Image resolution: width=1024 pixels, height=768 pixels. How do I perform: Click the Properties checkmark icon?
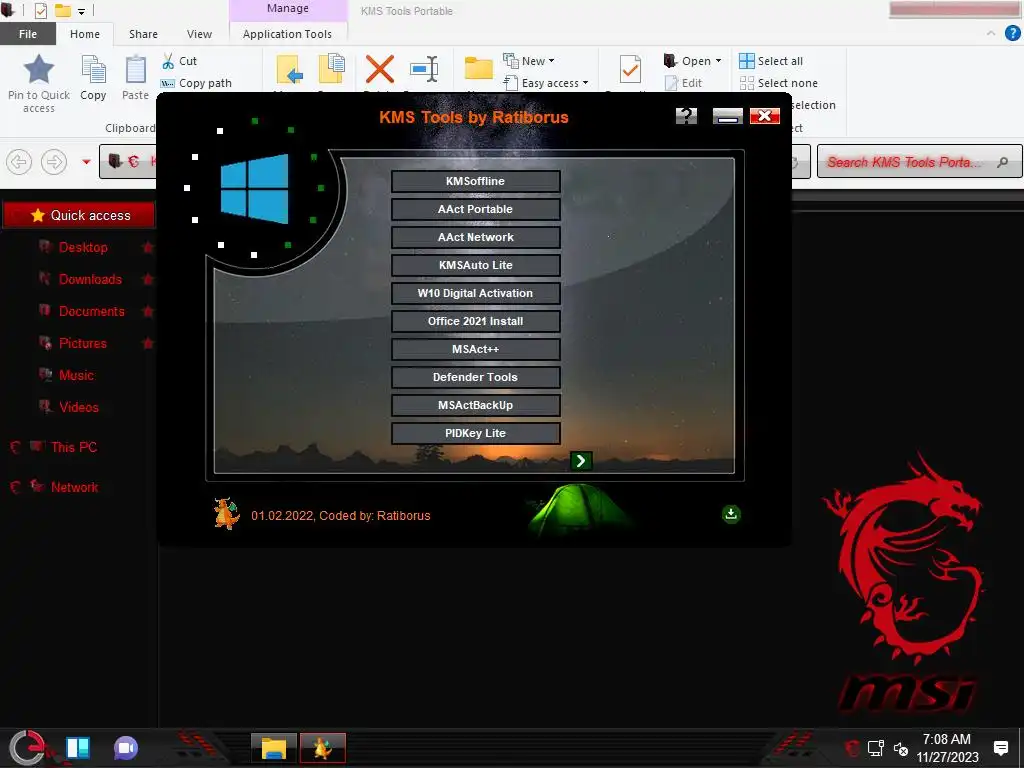click(630, 69)
